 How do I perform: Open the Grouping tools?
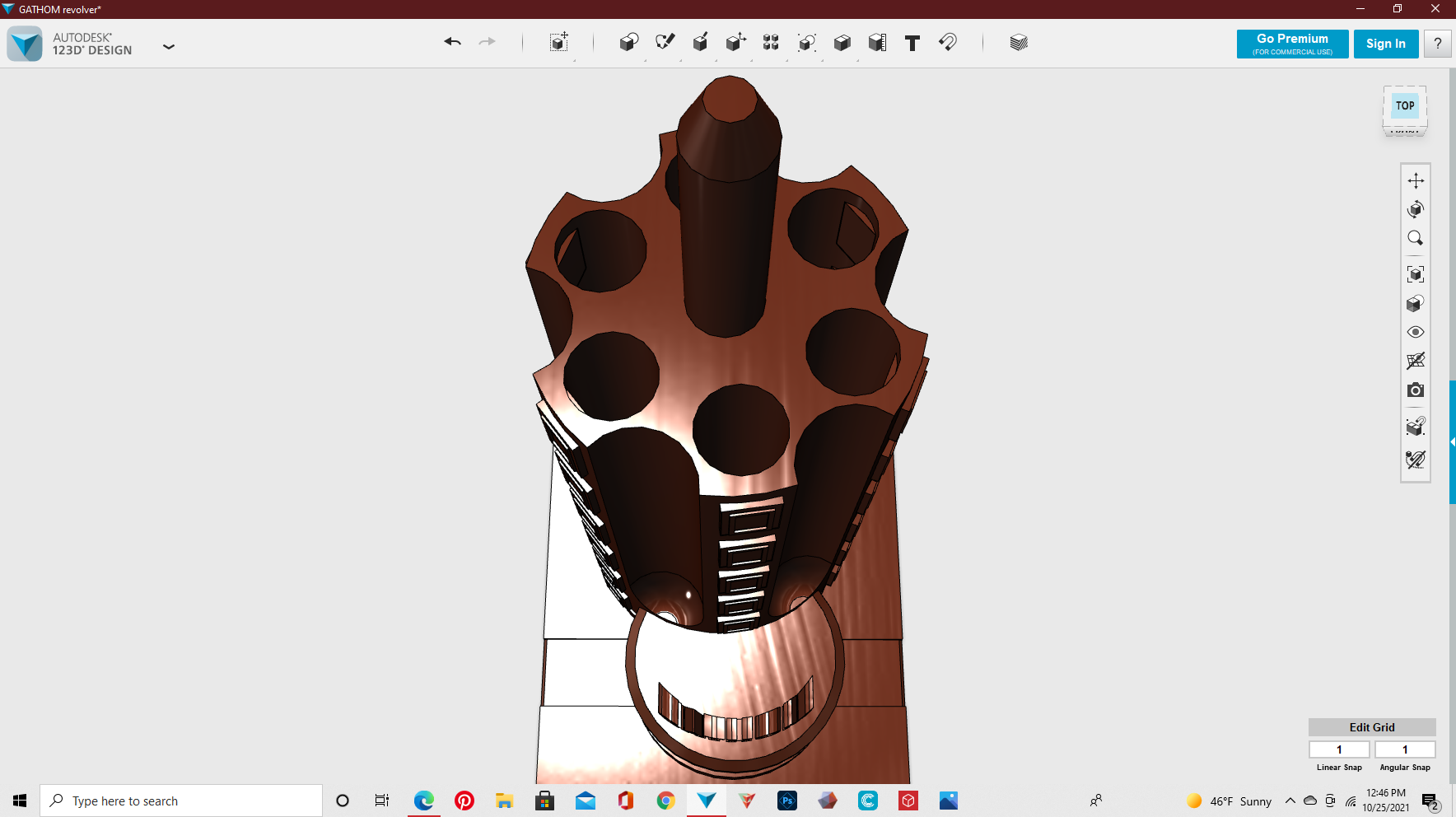click(x=806, y=42)
